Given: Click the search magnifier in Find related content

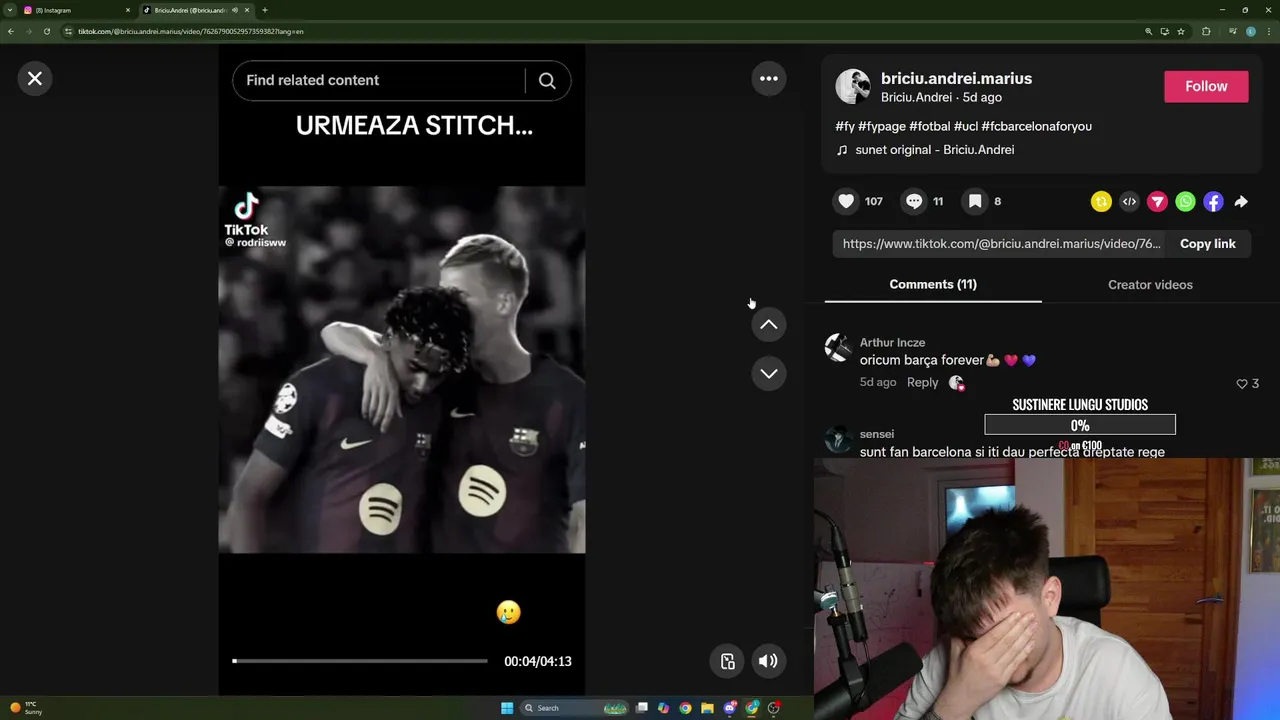Looking at the screenshot, I should click(547, 80).
